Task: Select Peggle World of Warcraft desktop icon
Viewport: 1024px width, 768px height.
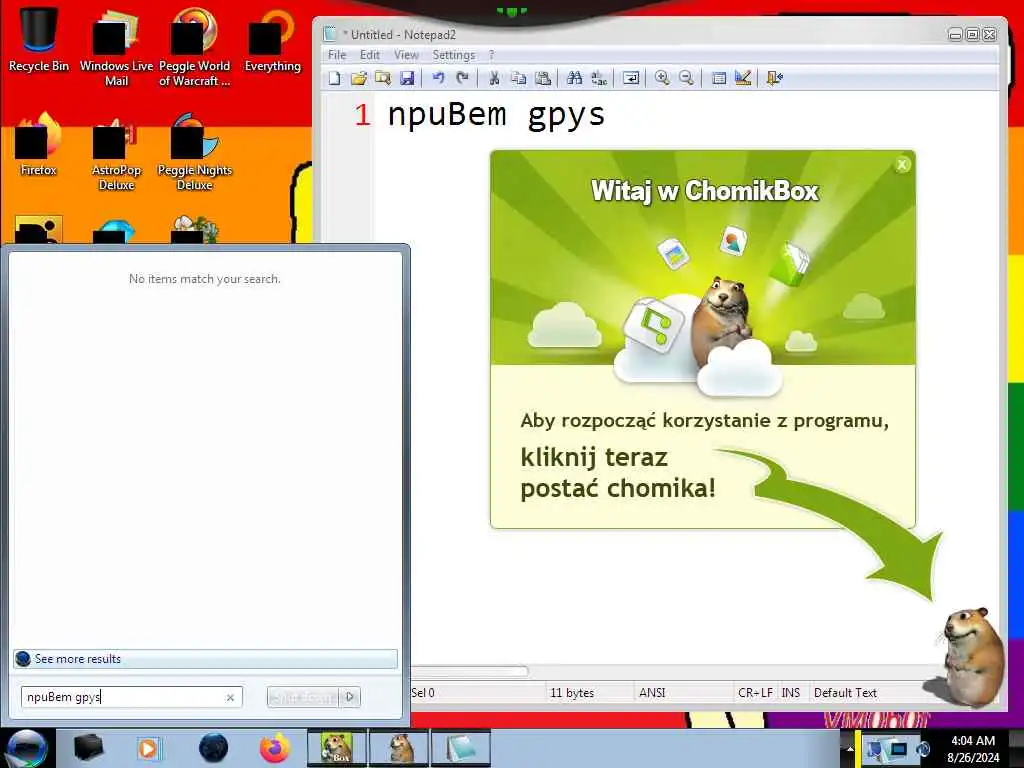Action: tap(195, 47)
